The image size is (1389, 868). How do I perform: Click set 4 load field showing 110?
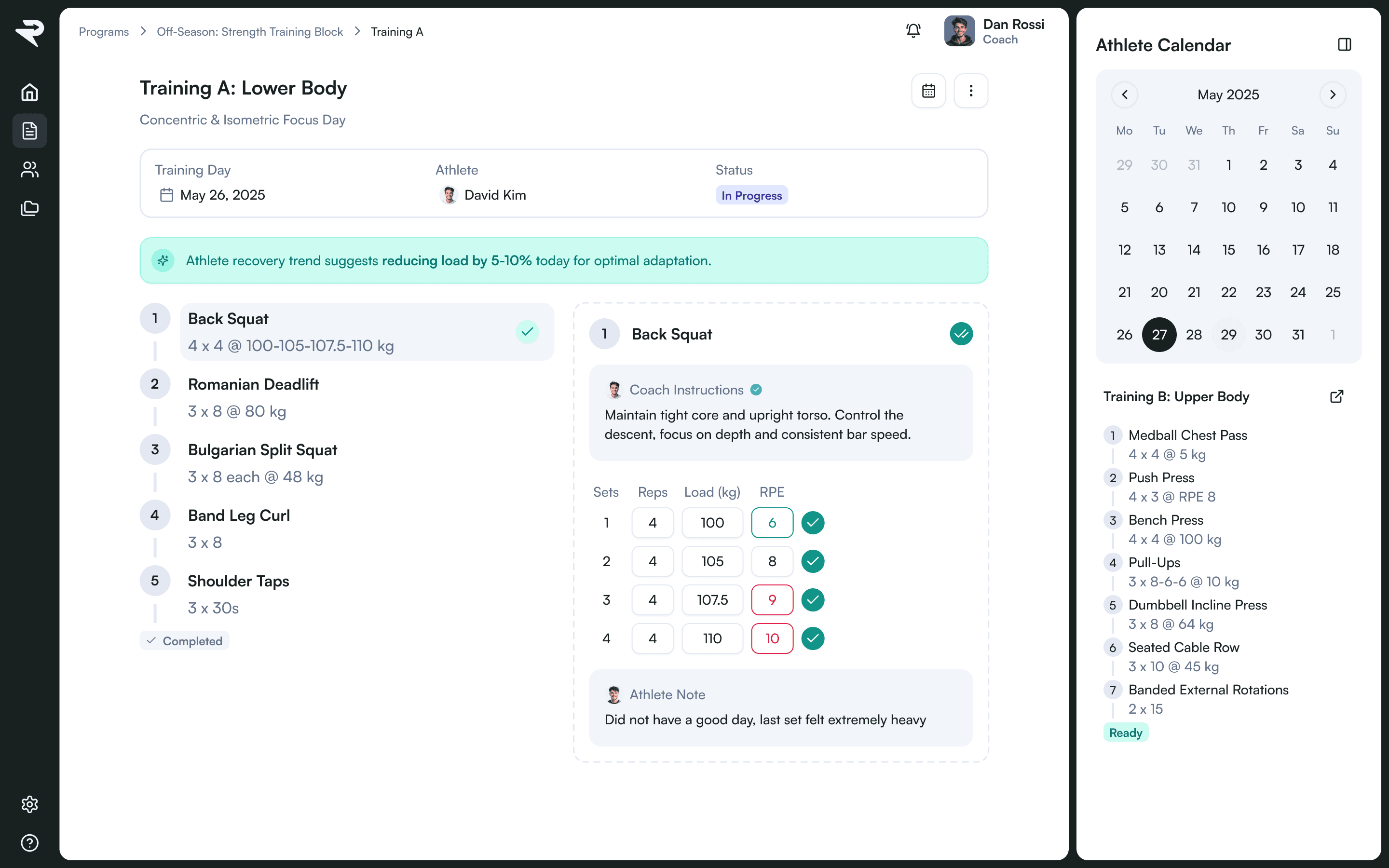coord(712,638)
